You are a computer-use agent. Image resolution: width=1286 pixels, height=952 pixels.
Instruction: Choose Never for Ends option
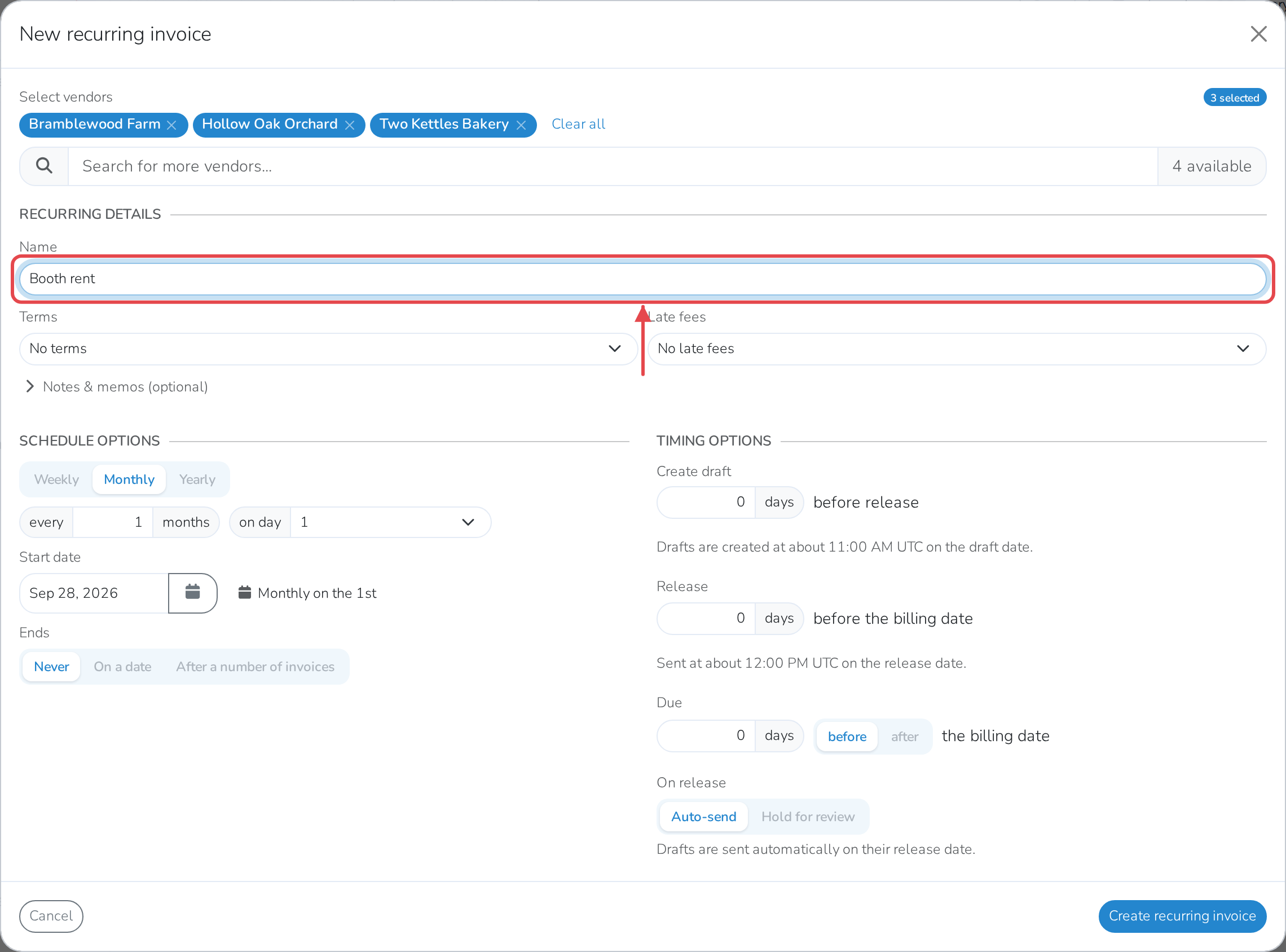[51, 667]
